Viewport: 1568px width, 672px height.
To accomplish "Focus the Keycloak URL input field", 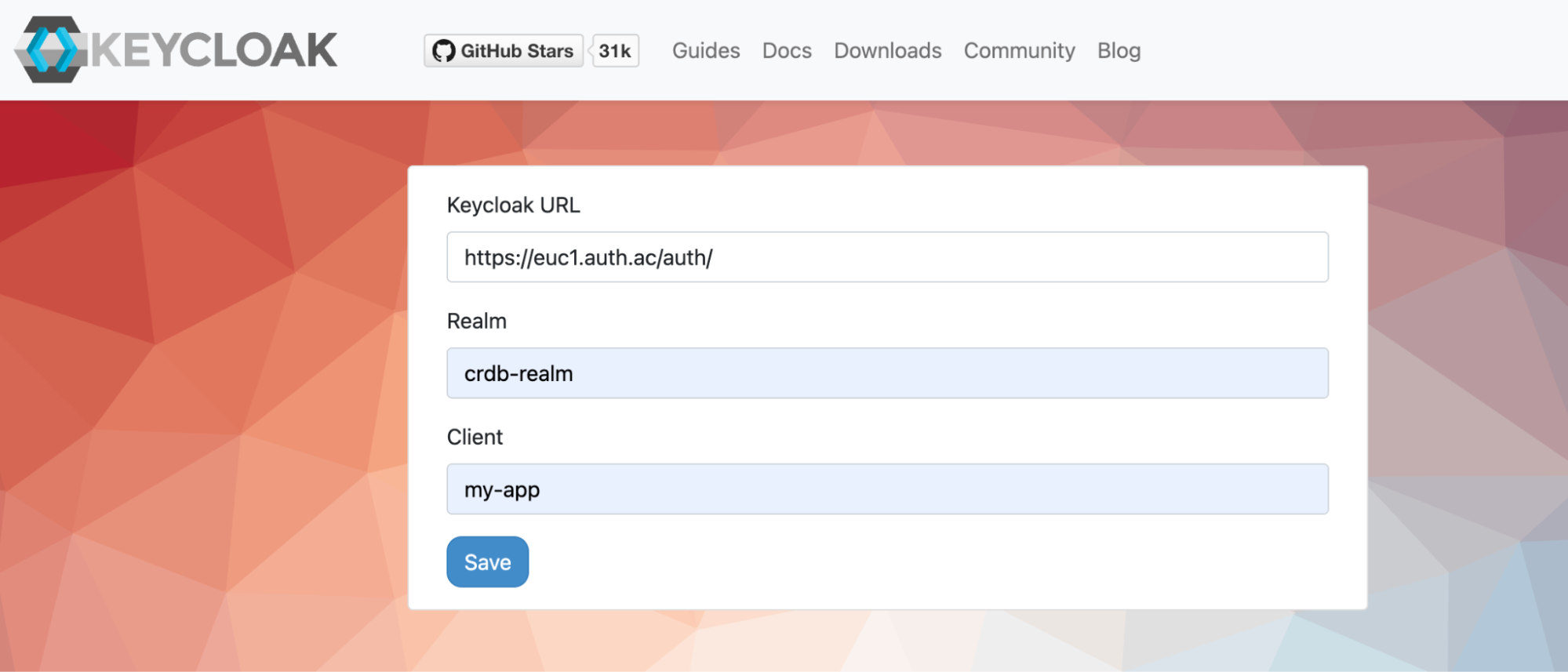I will (x=887, y=257).
